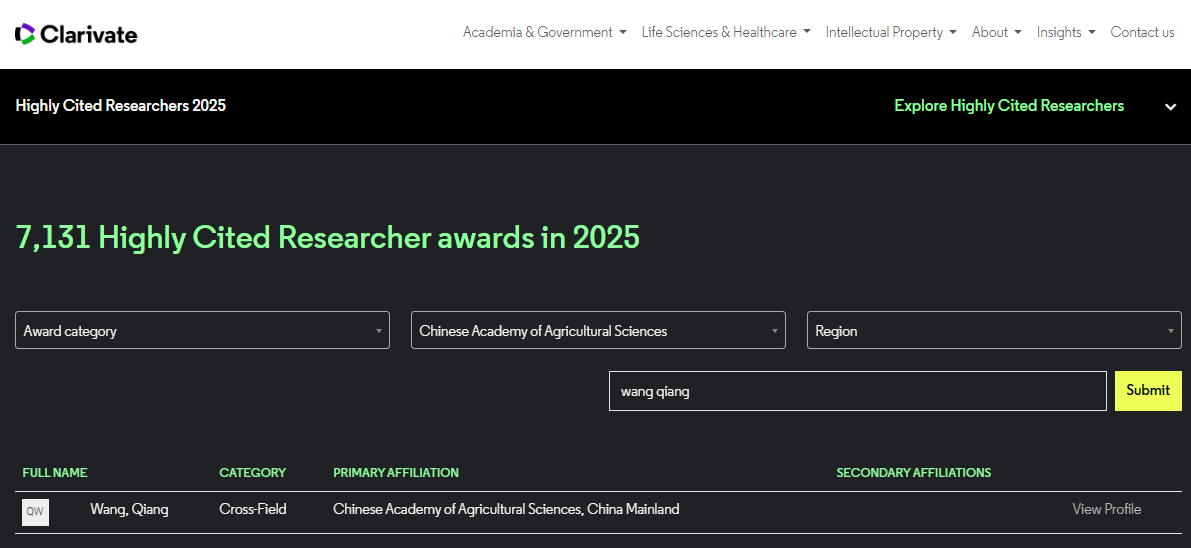Open the Explore Highly Cited Researchers link
1191x548 pixels.
[x=1009, y=106]
